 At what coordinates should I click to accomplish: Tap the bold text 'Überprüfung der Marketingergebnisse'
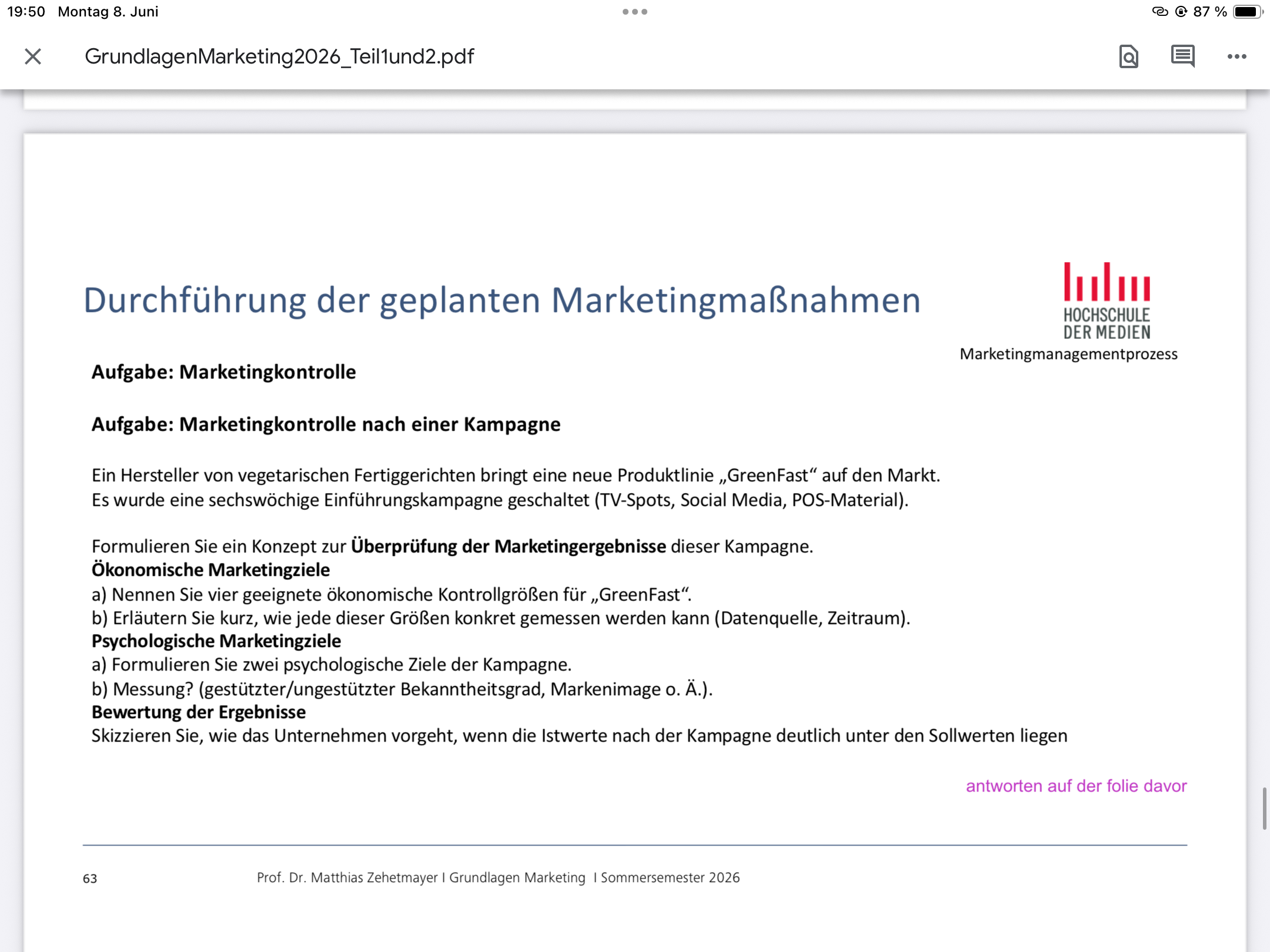coord(509,547)
